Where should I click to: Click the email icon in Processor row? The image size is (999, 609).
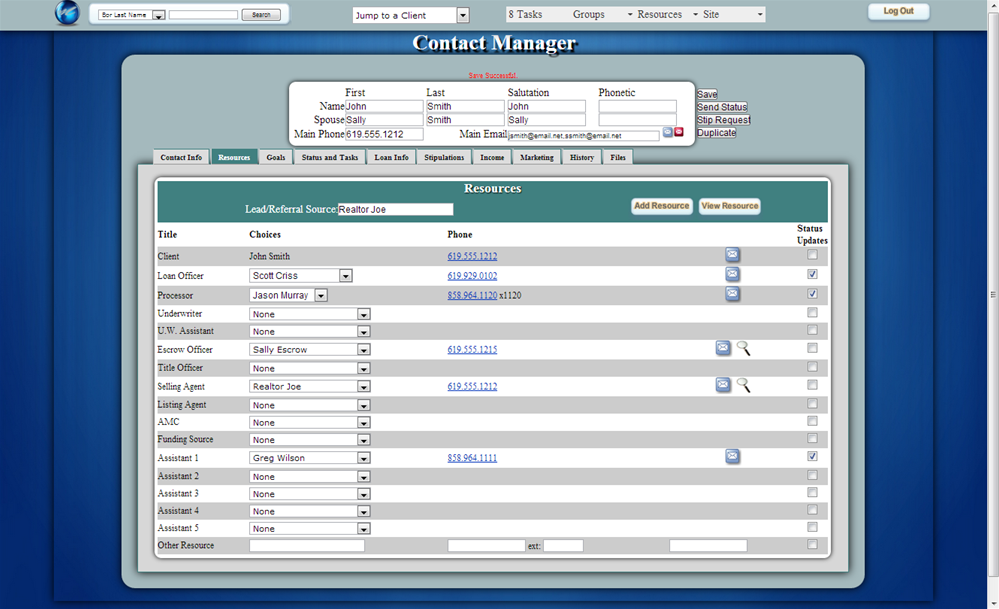(x=732, y=294)
